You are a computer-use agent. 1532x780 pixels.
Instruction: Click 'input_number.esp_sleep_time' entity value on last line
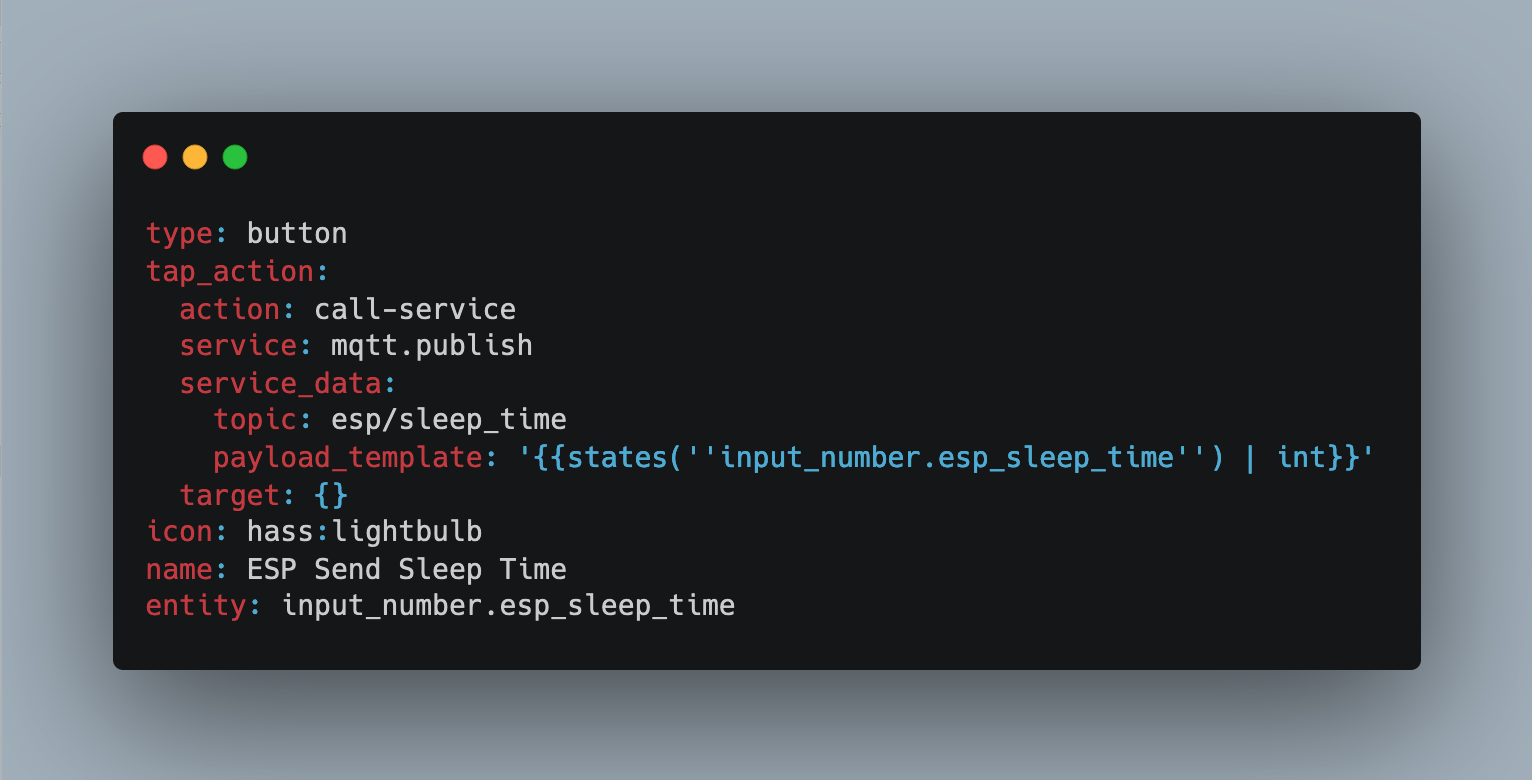(x=508, y=606)
